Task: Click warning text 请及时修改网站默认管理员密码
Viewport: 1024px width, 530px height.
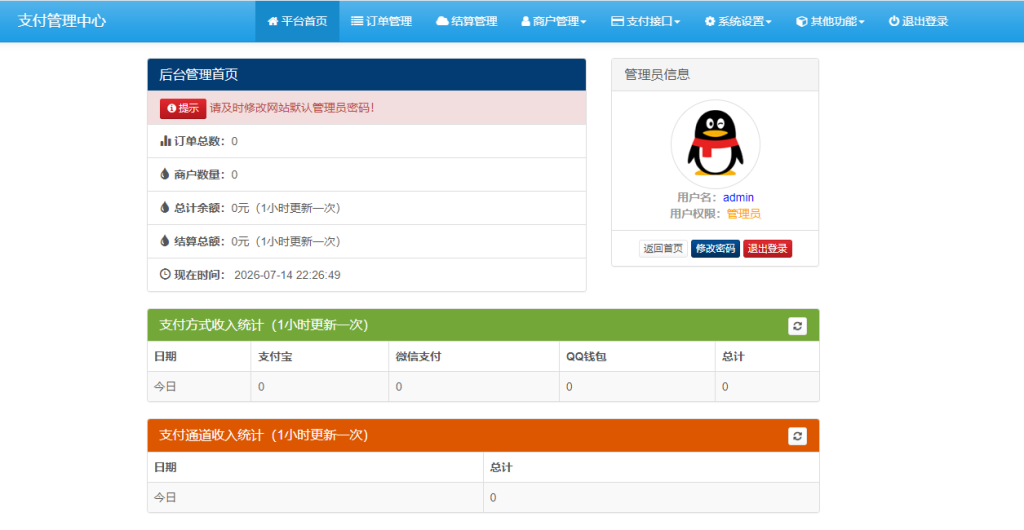Action: [292, 108]
